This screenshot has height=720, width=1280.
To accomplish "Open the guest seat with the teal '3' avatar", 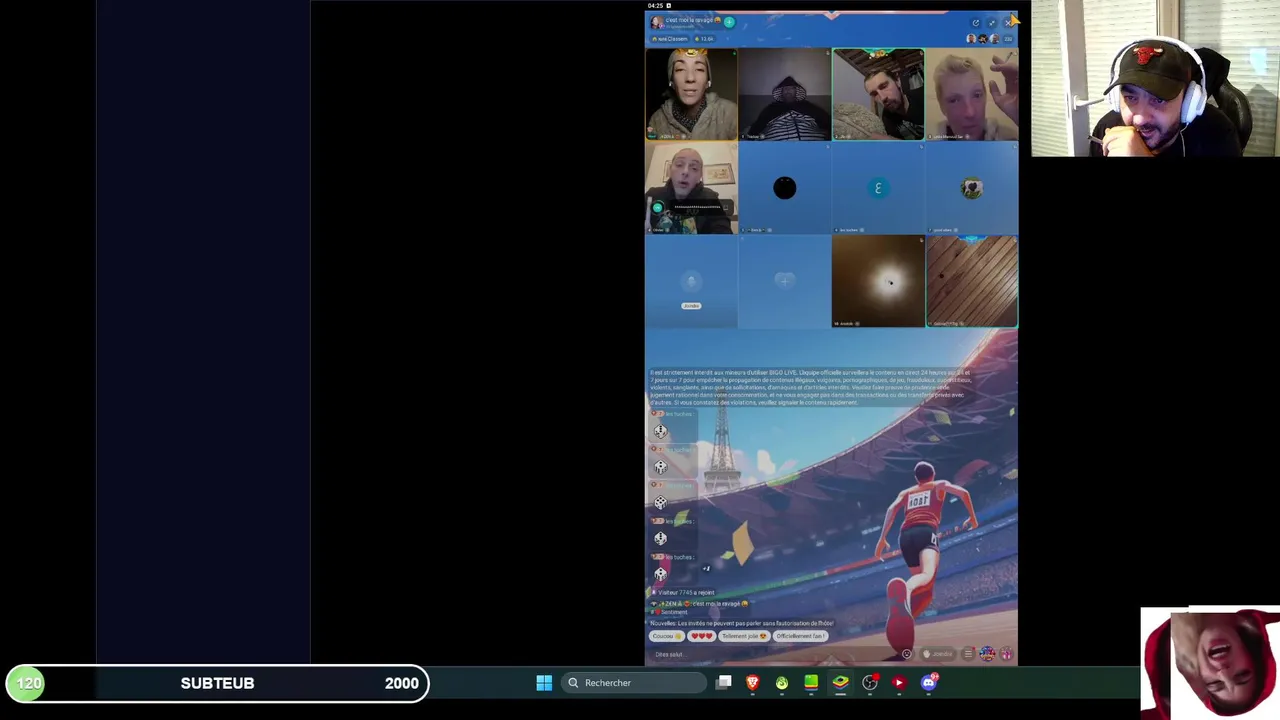I will (878, 188).
